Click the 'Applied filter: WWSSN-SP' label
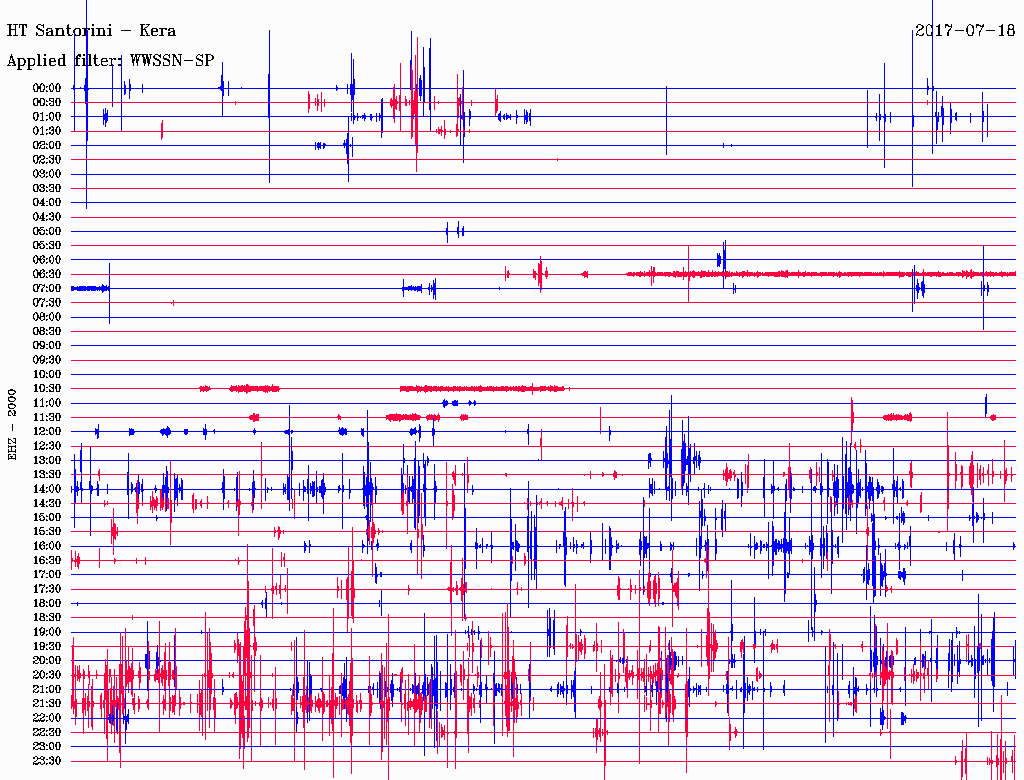 point(110,61)
